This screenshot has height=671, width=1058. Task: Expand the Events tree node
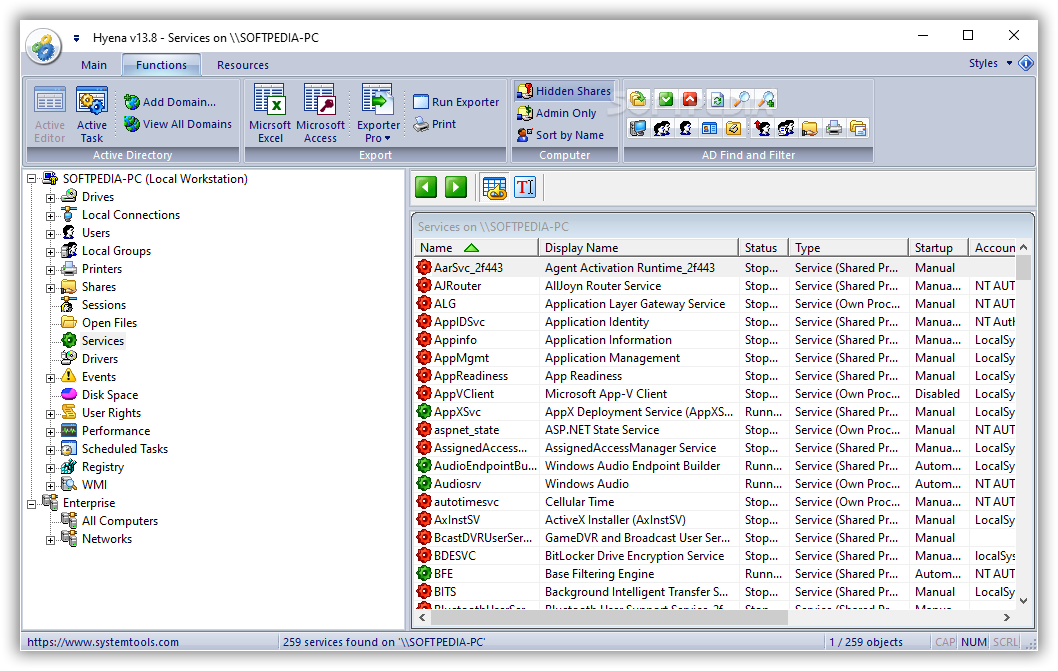pos(51,378)
